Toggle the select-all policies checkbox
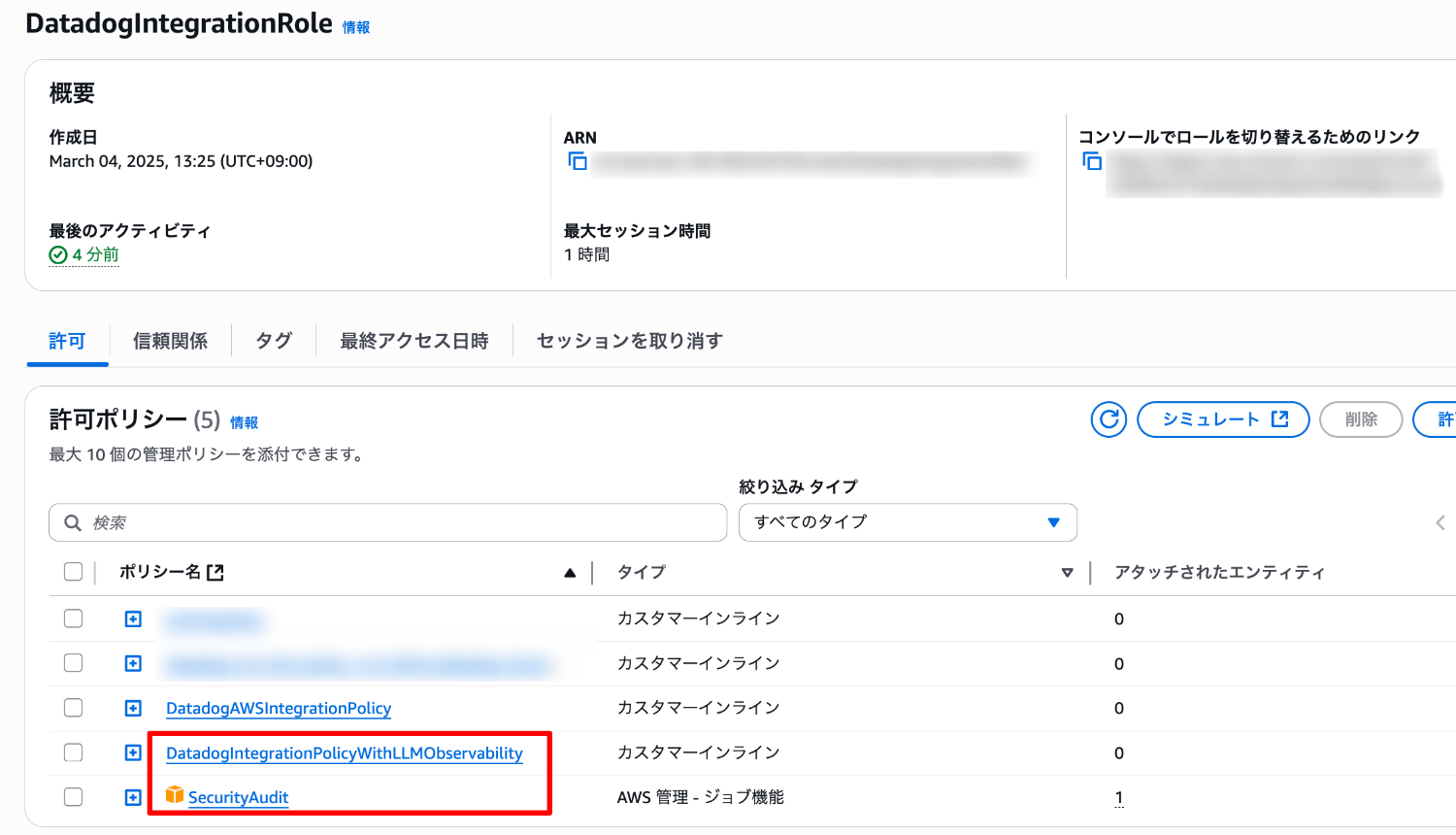The height and width of the screenshot is (835, 1456). click(x=73, y=572)
